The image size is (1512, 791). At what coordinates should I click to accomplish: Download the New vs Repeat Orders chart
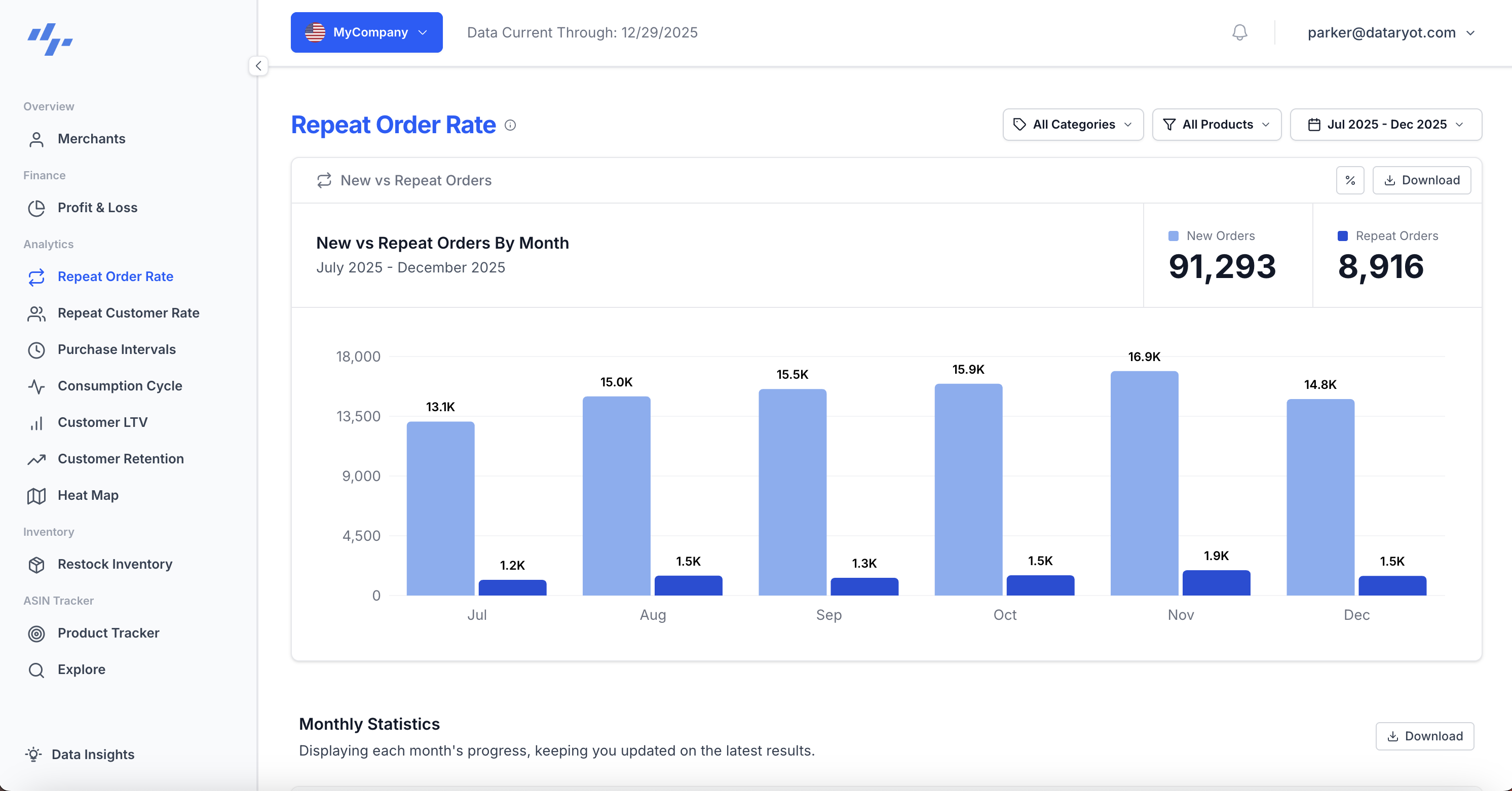coord(1422,180)
